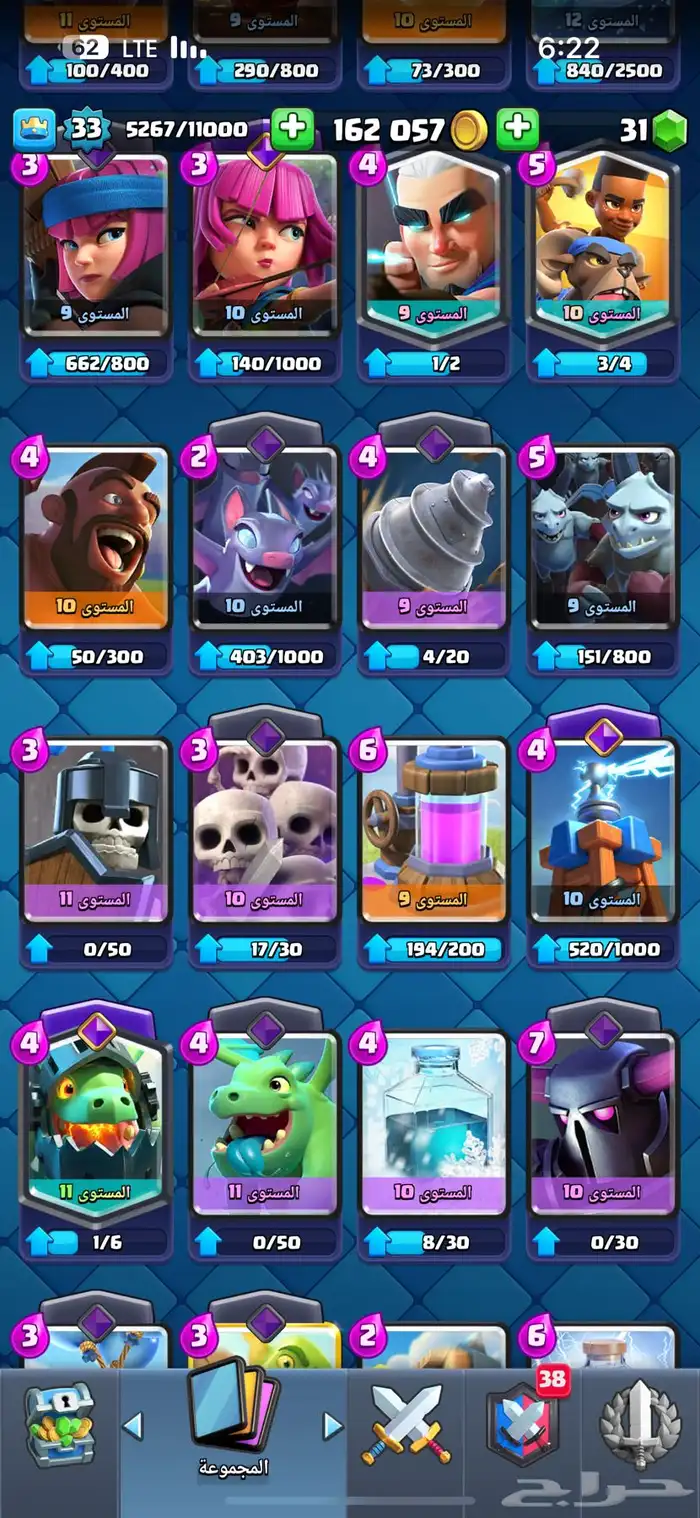700x1518 pixels.
Task: Tap the gold coin icon
Action: (468, 129)
